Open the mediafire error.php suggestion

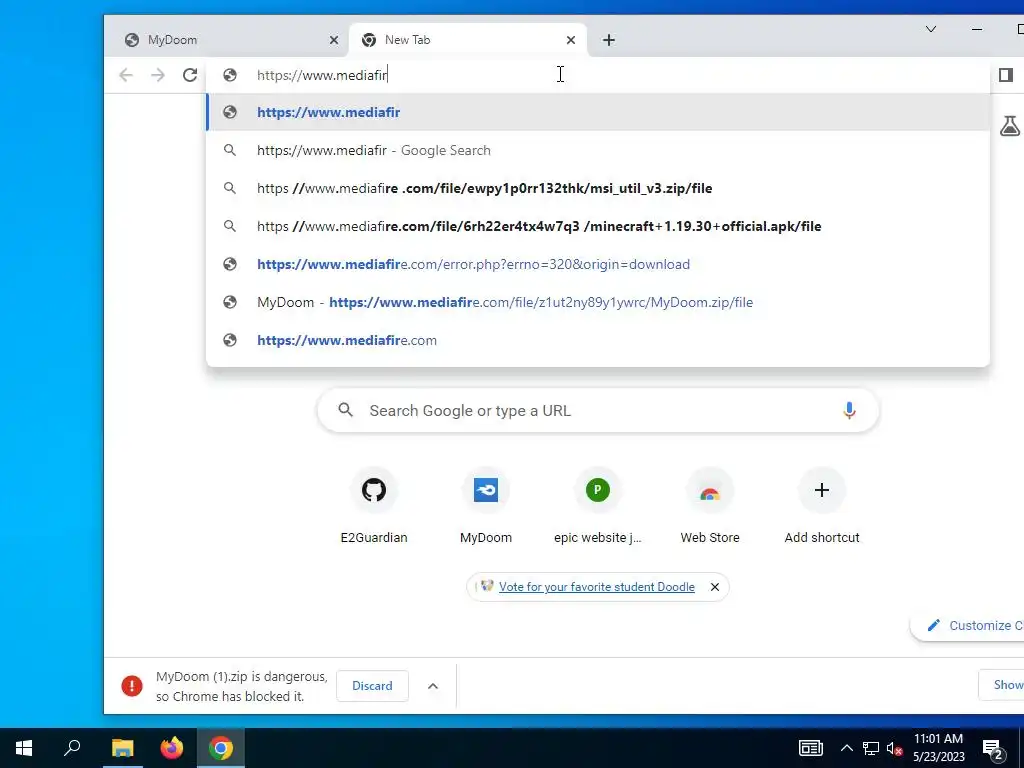tap(598, 264)
